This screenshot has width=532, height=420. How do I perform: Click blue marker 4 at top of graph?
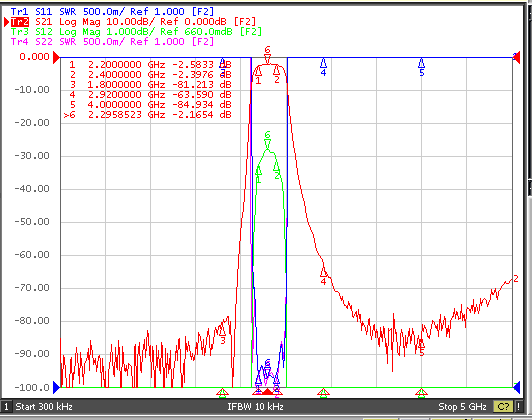click(323, 67)
